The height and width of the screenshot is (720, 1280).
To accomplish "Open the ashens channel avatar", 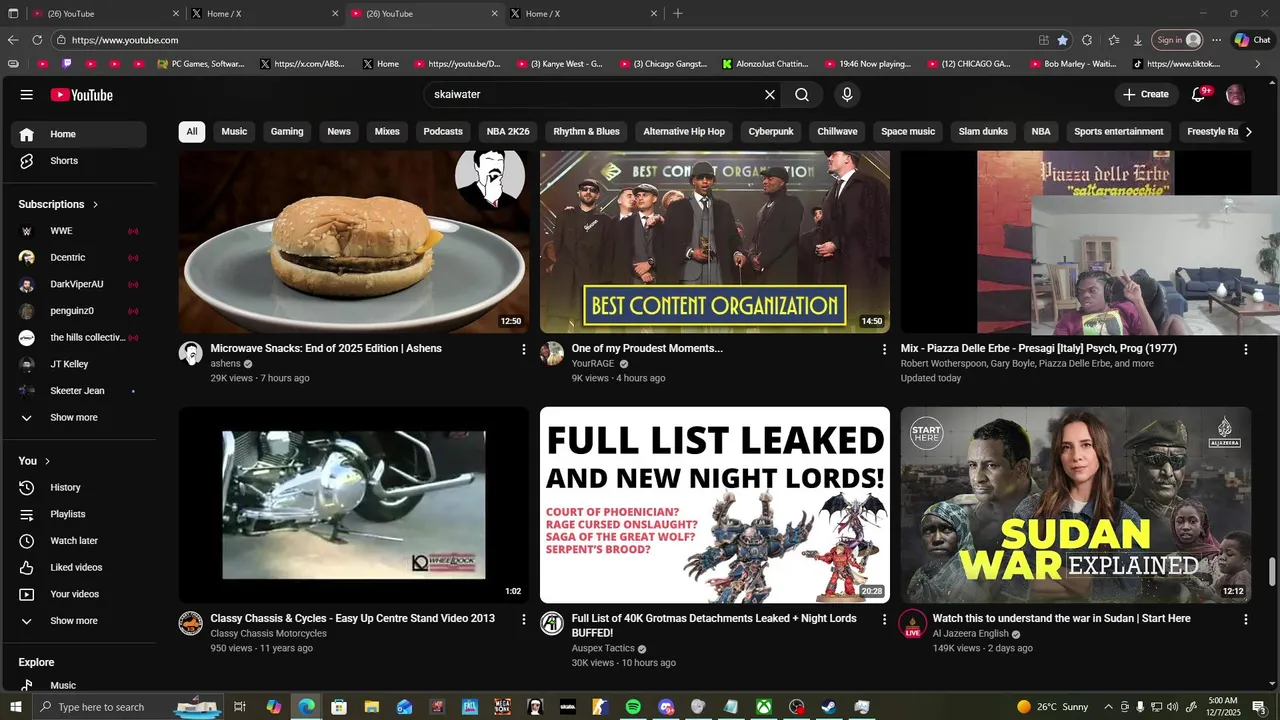I will pyautogui.click(x=190, y=353).
